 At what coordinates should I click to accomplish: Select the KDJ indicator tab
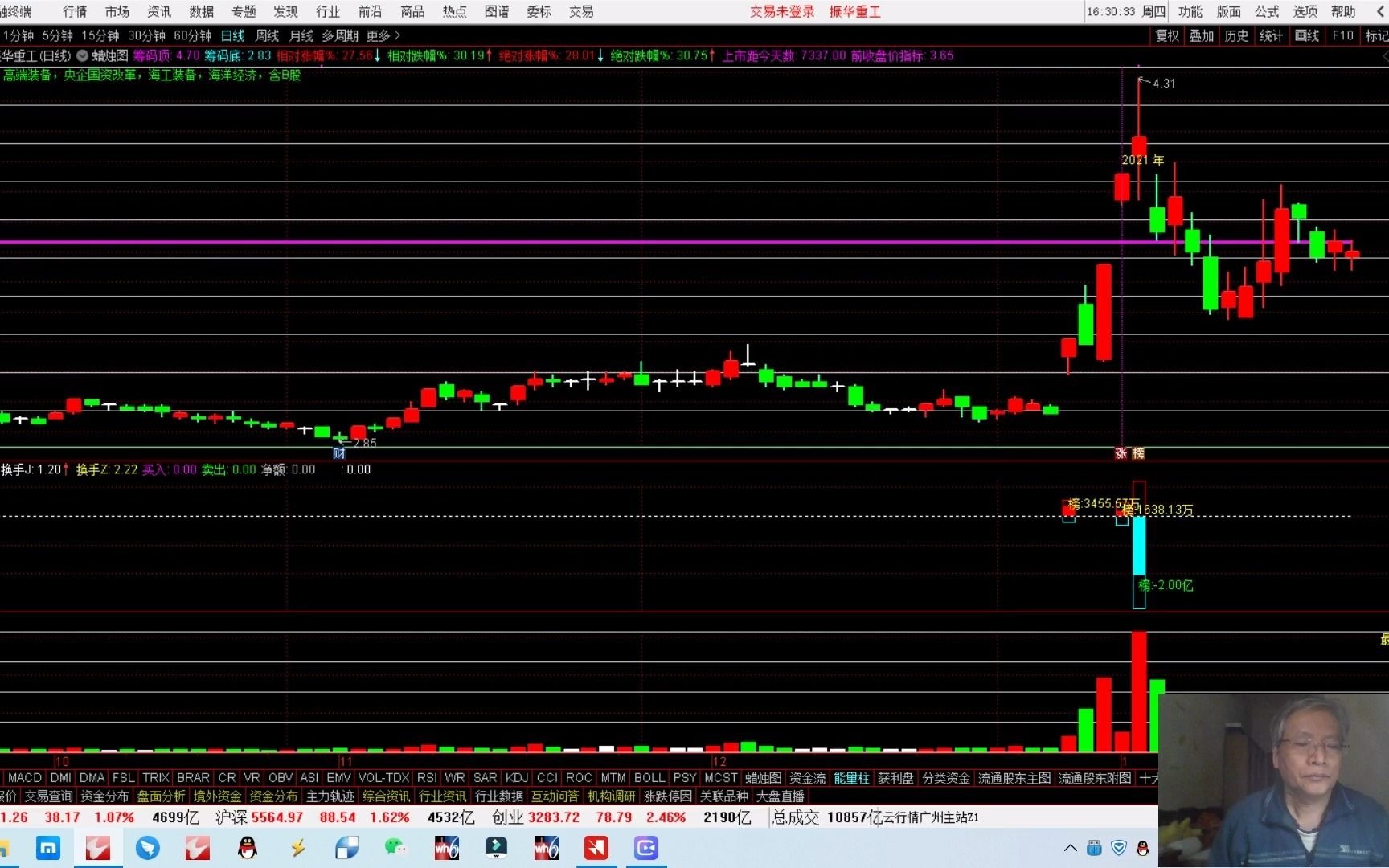[x=517, y=778]
